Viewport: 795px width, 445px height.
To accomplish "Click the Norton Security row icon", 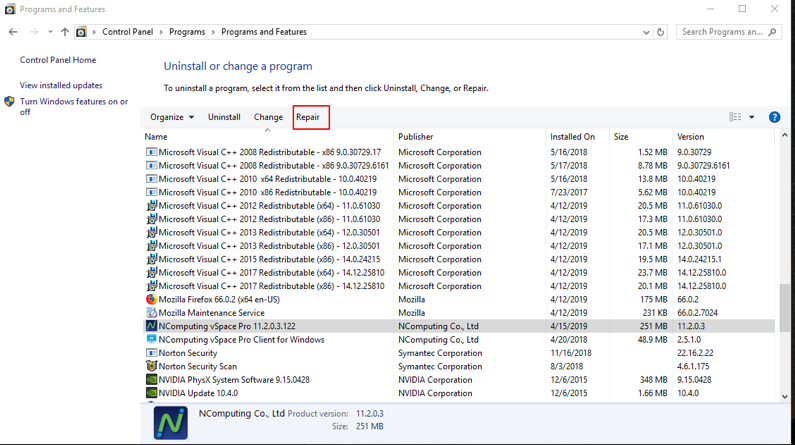I will pos(151,353).
